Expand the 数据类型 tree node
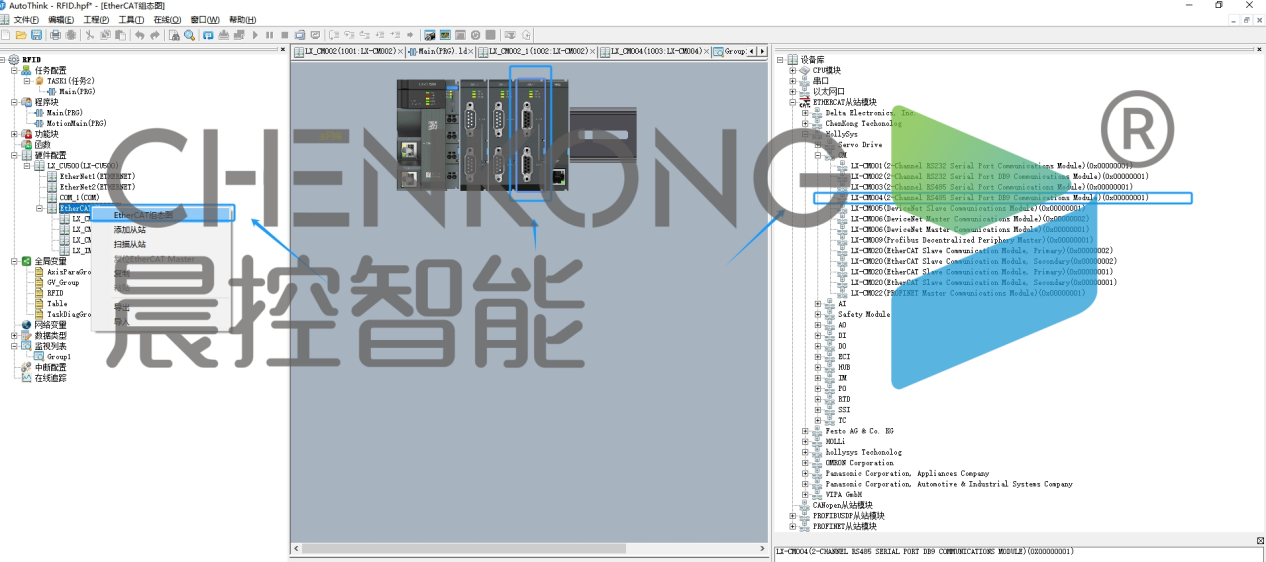The height and width of the screenshot is (562, 1266). [15, 335]
